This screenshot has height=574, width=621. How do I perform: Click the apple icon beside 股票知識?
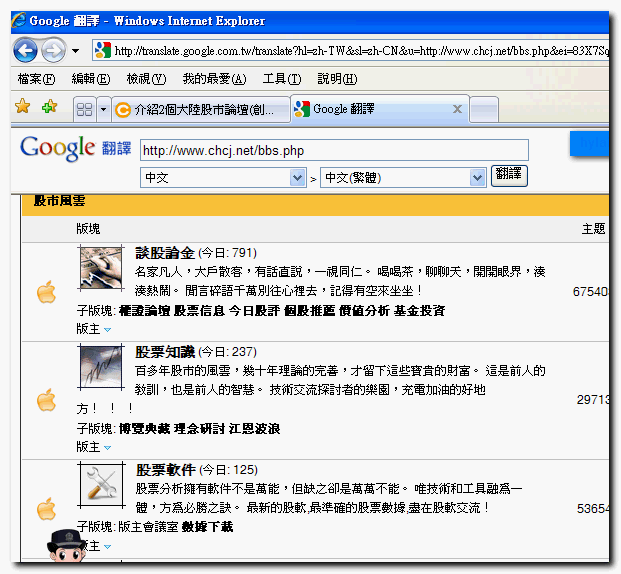(x=46, y=400)
